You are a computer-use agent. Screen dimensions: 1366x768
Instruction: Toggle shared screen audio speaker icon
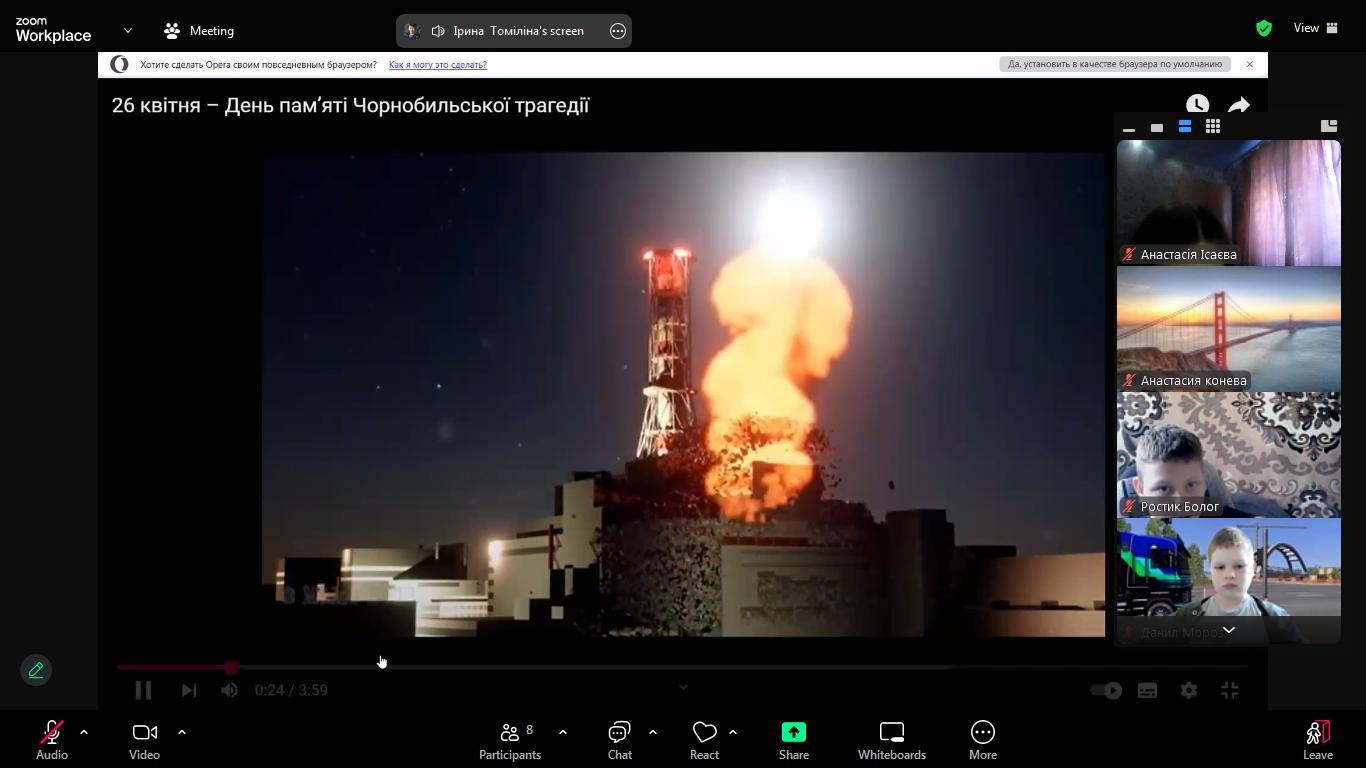point(438,31)
